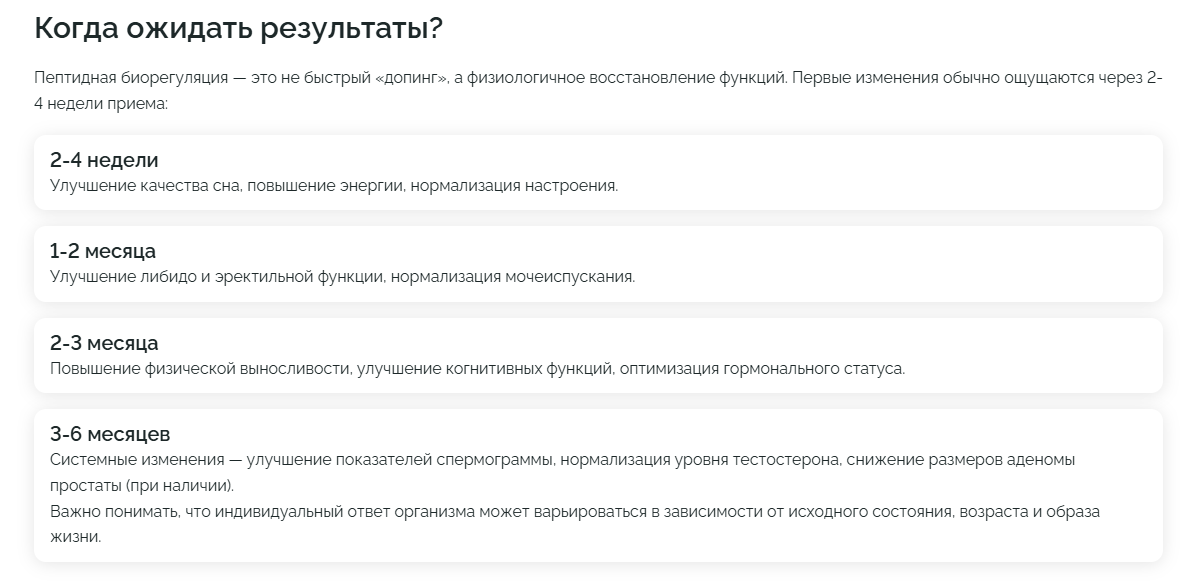The image size is (1195, 584).
Task: Click the line "простаты (при наличии)."
Action: (x=141, y=485)
